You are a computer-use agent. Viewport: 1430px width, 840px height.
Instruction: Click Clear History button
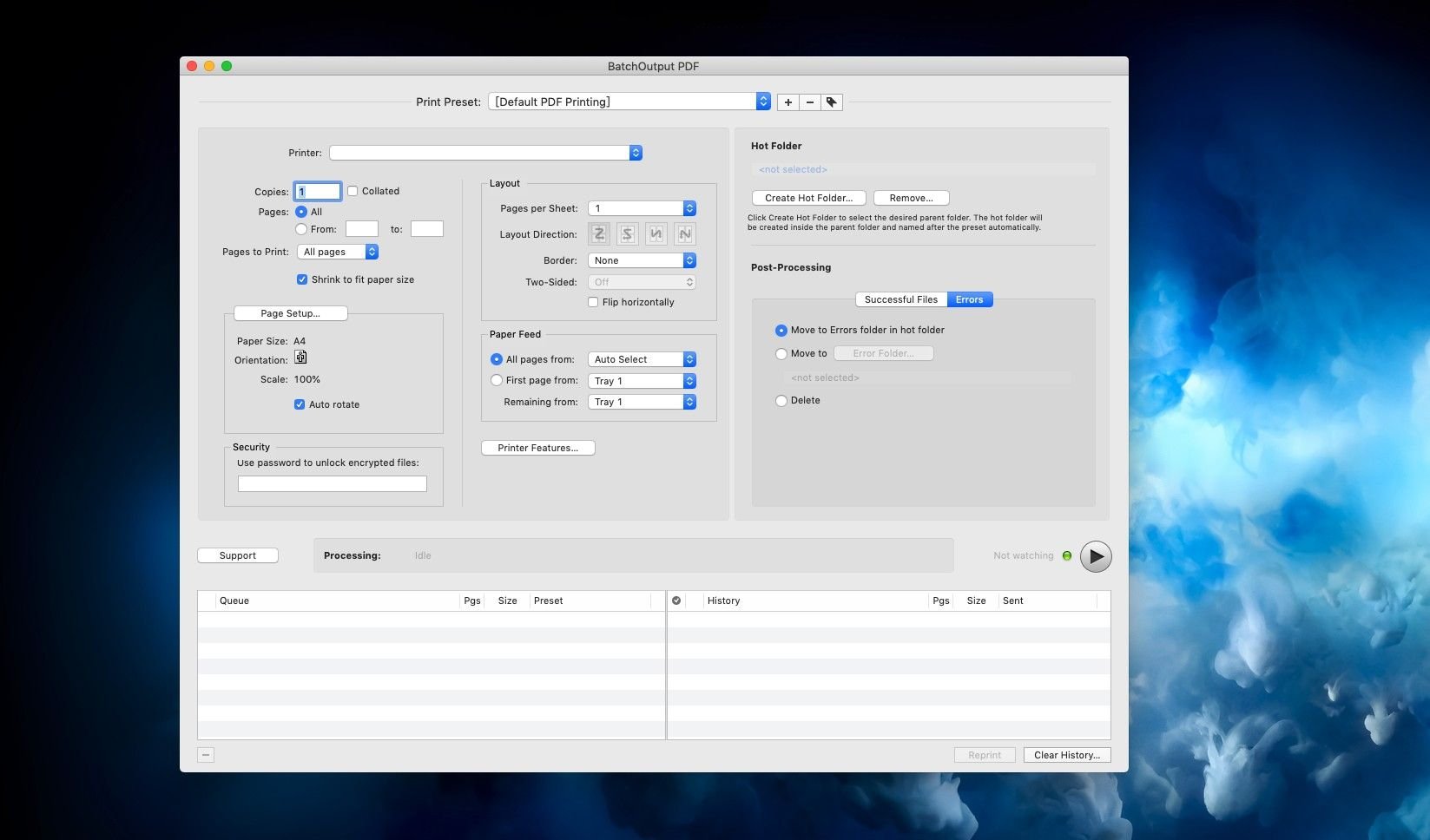(1067, 755)
